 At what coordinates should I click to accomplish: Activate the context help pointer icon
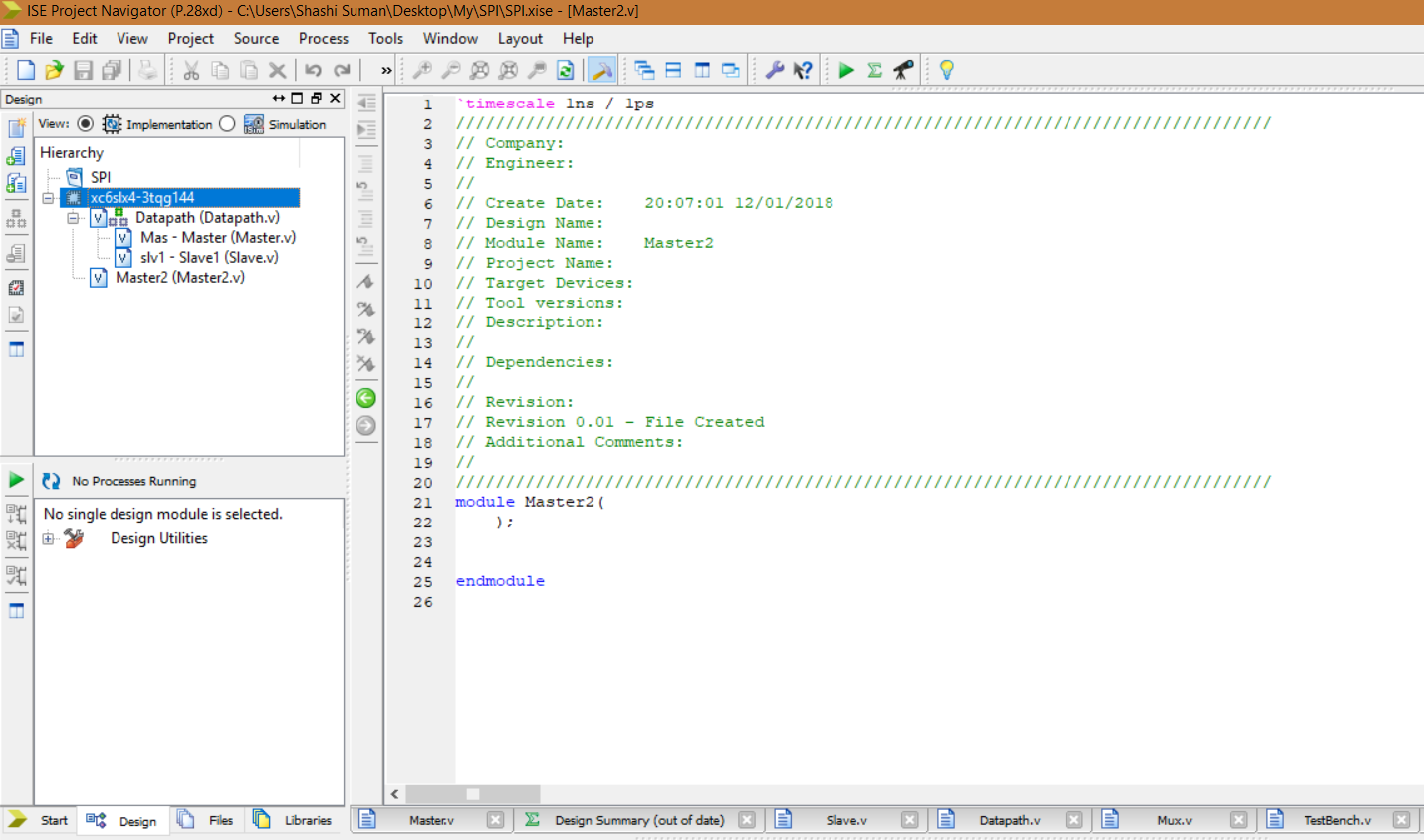pyautogui.click(x=803, y=69)
